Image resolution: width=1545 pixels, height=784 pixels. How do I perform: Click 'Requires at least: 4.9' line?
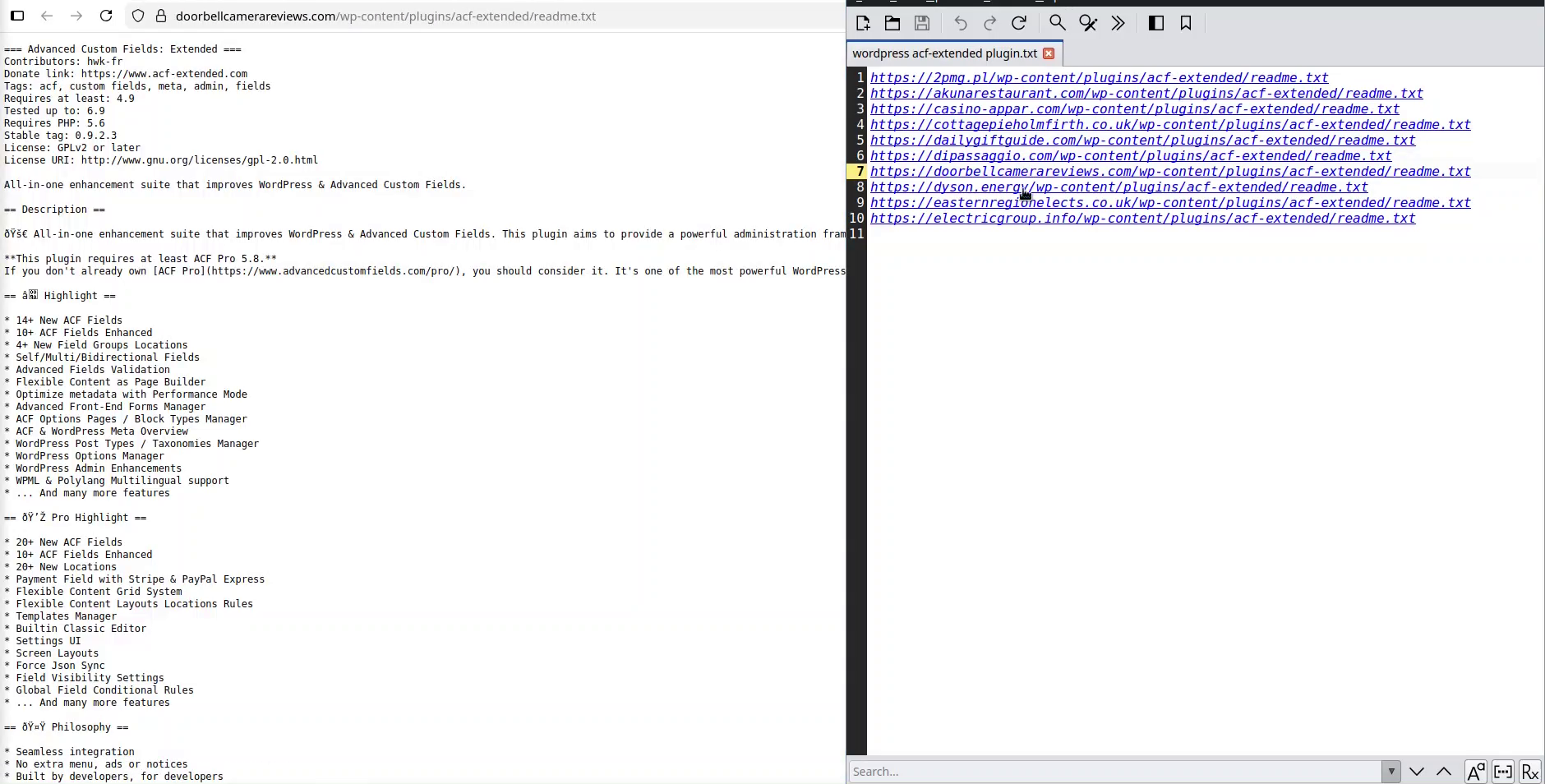(x=70, y=99)
